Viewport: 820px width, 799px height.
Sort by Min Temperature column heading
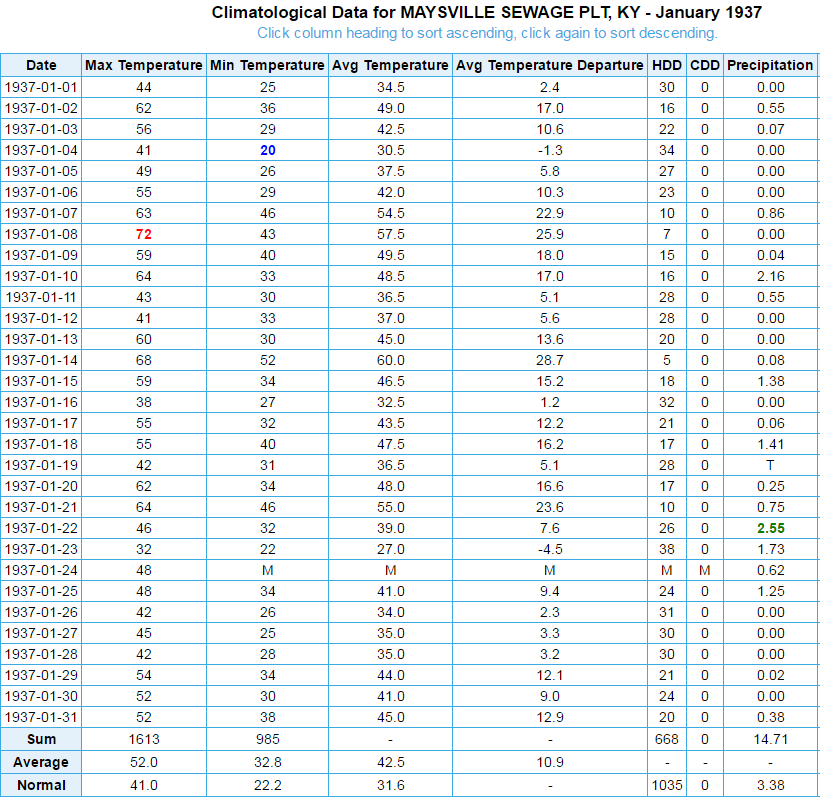pos(267,65)
